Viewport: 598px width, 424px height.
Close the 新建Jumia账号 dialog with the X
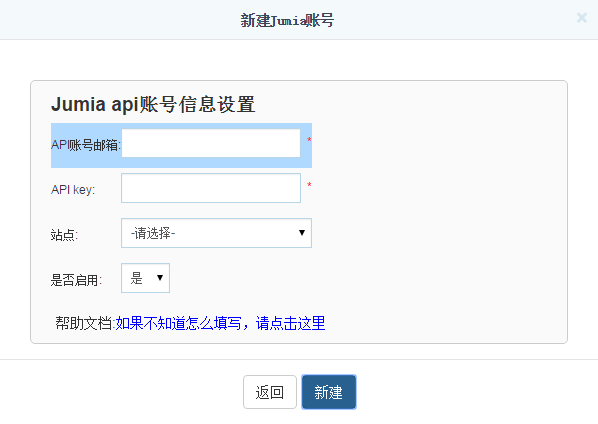click(582, 18)
